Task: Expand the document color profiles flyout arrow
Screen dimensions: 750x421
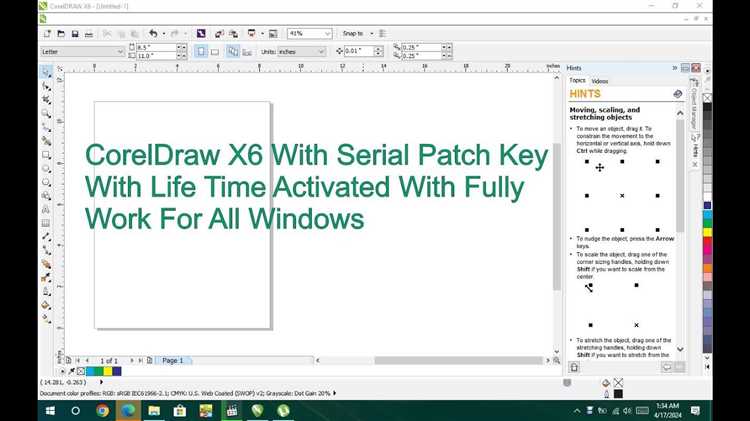Action: [x=334, y=393]
